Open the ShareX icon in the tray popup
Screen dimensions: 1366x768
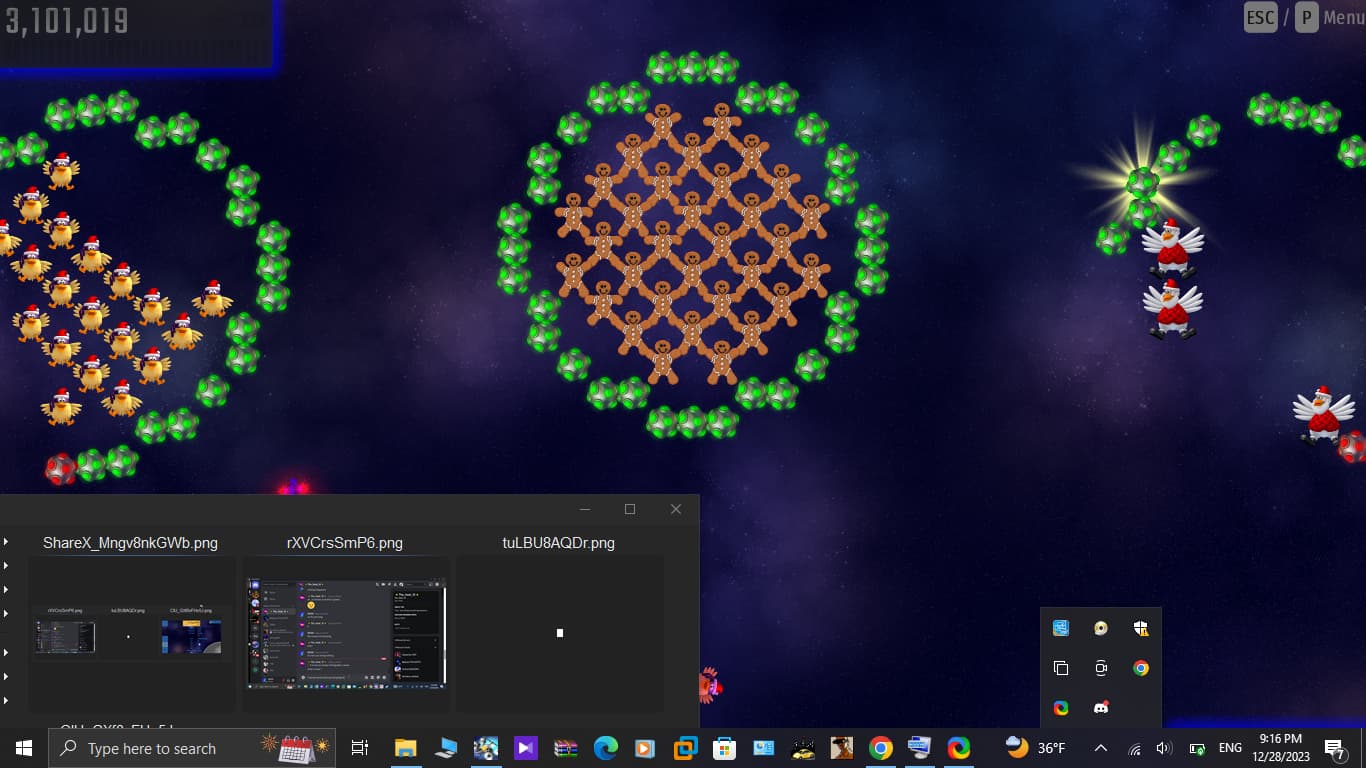point(1061,708)
